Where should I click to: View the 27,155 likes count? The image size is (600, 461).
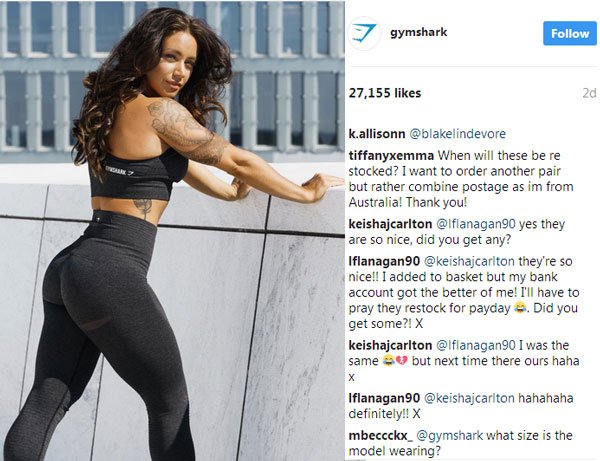385,93
